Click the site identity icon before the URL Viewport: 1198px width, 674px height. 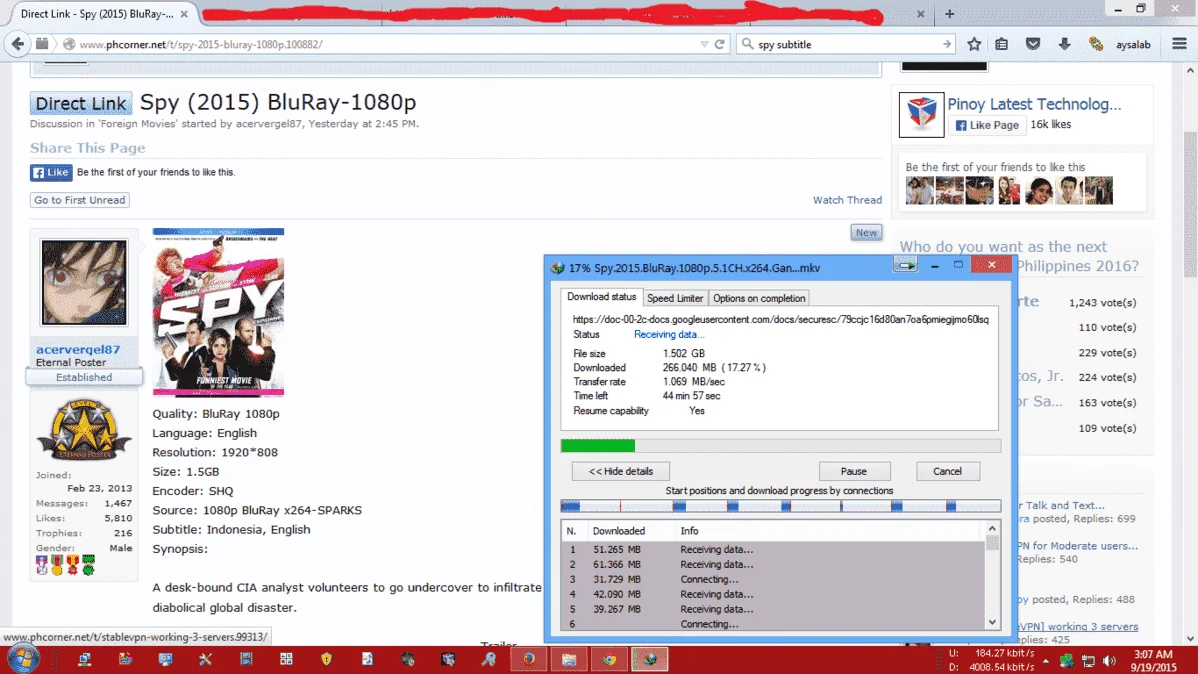[70, 44]
